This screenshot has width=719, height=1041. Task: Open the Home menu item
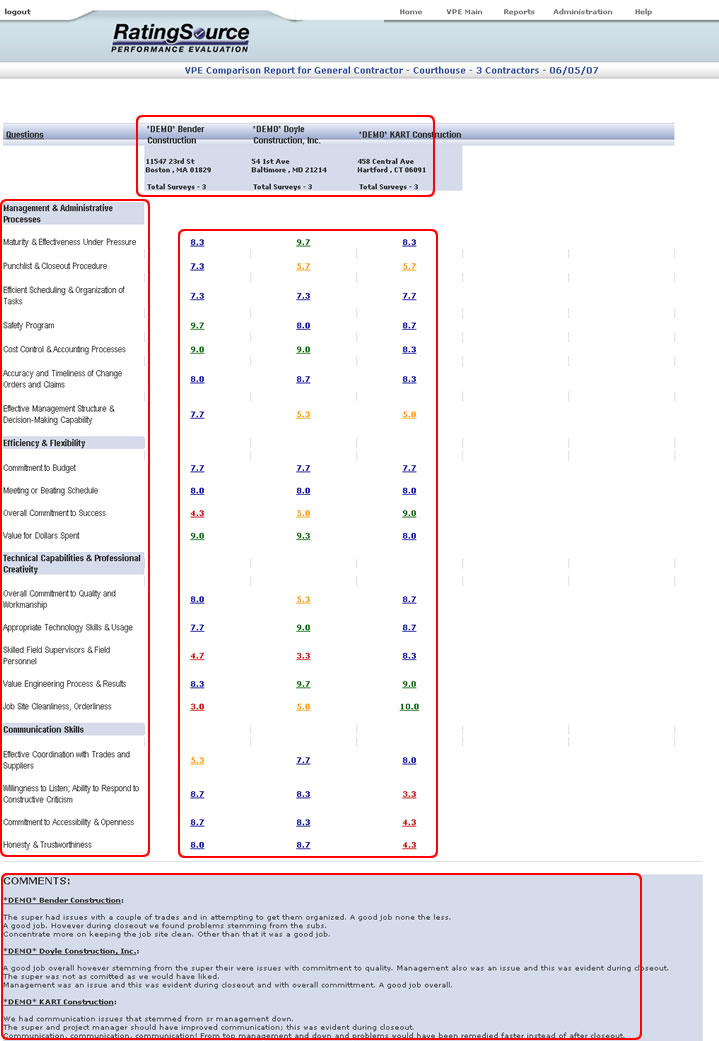[x=410, y=12]
